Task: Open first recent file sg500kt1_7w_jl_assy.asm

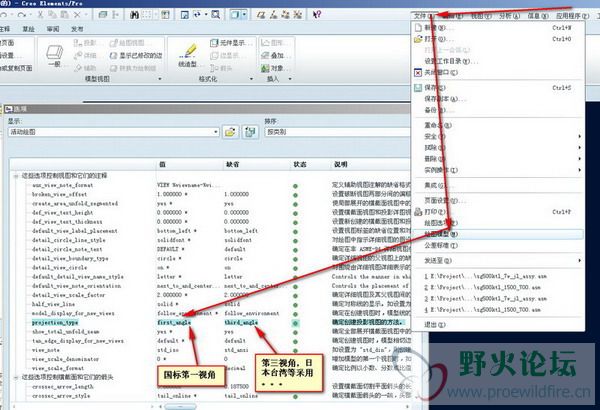Action: tap(497, 276)
